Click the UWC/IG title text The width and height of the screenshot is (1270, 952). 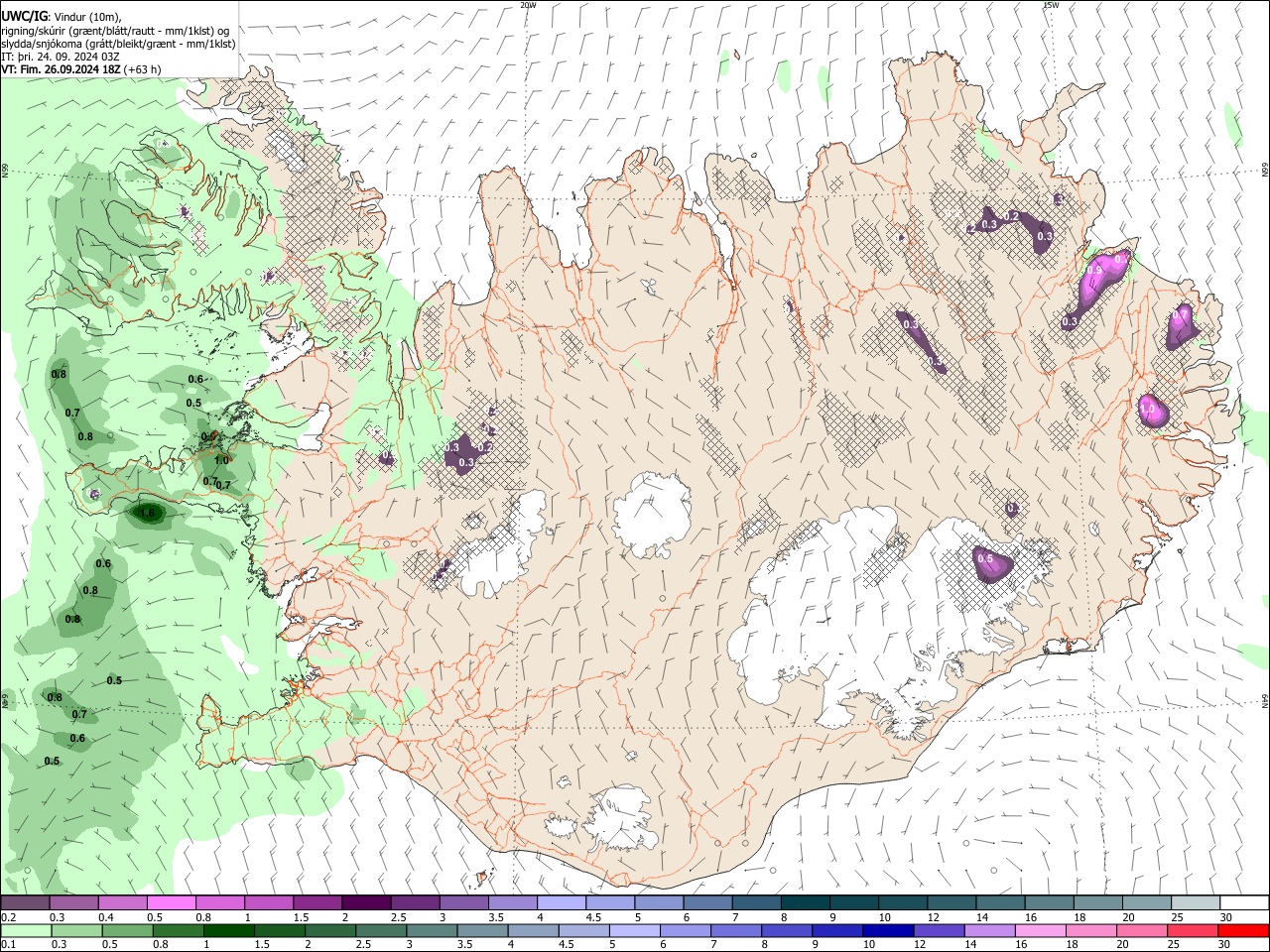[x=23, y=17]
